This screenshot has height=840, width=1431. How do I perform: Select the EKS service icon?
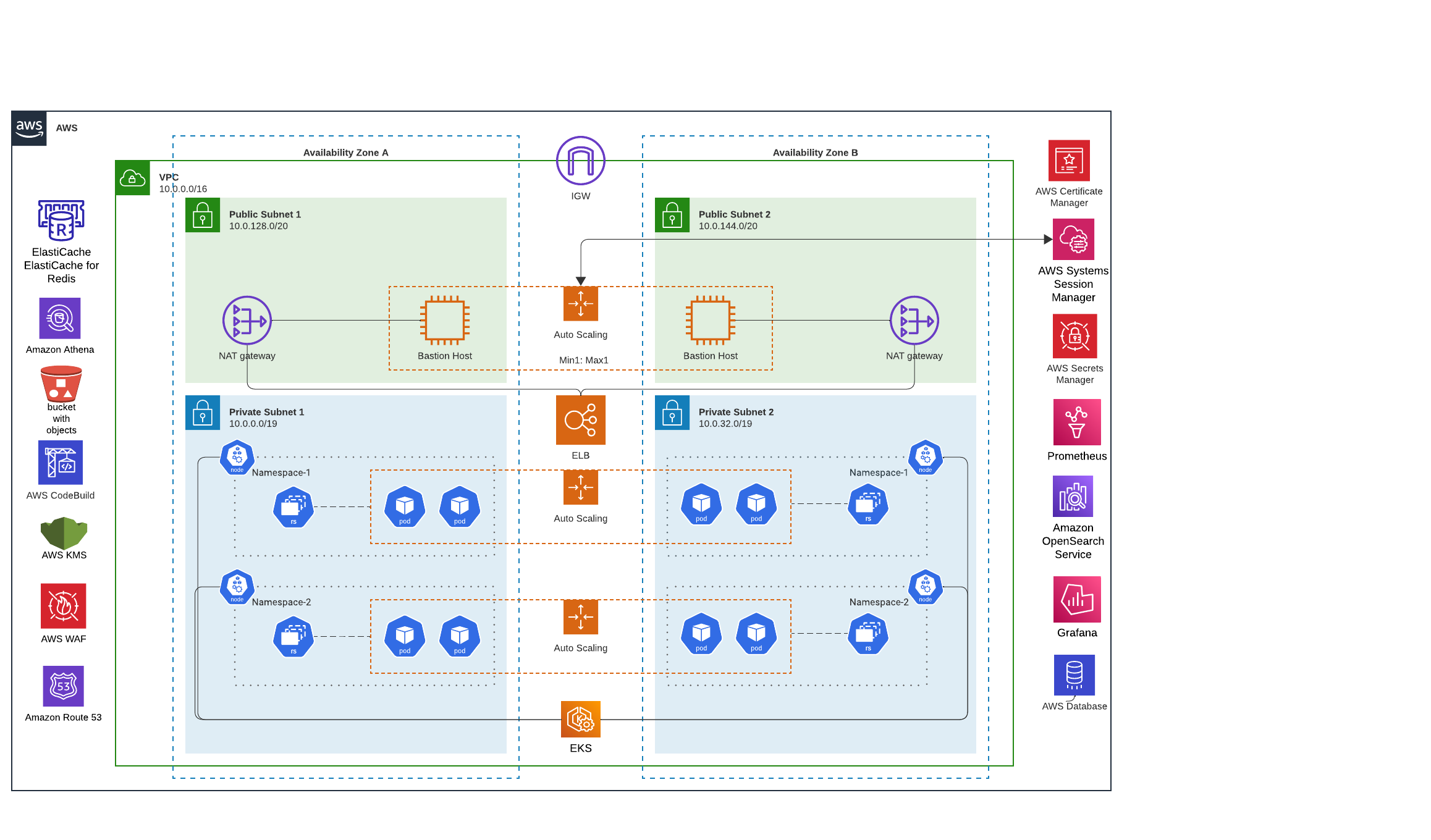pos(581,720)
